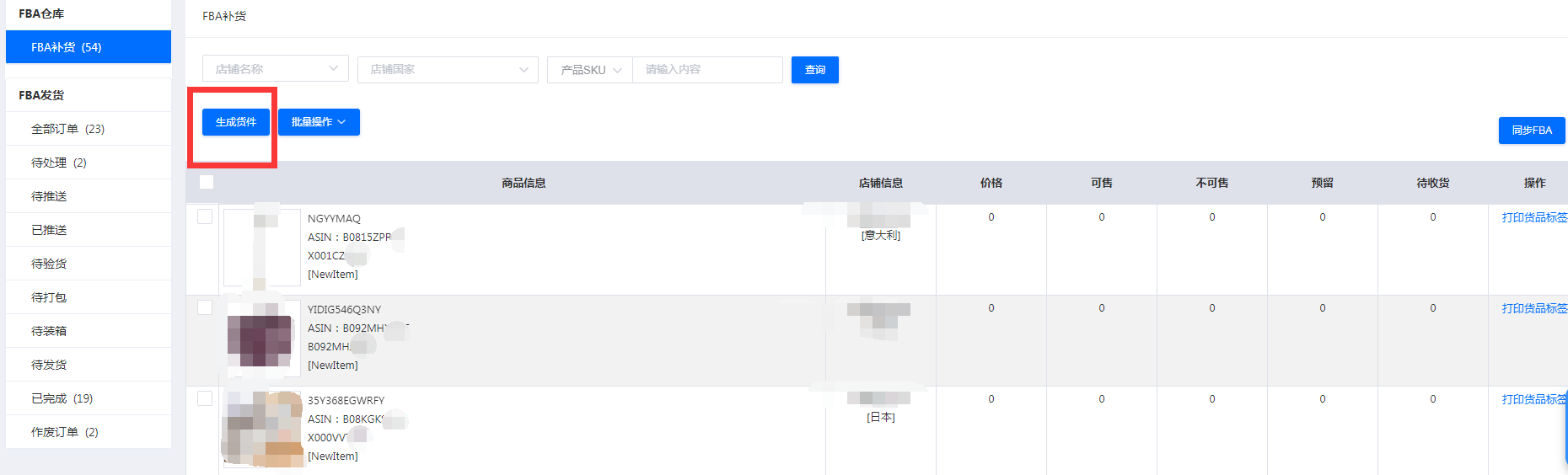1568x475 pixels.
Task: Open the 批量操作 dropdown menu
Action: tap(319, 122)
